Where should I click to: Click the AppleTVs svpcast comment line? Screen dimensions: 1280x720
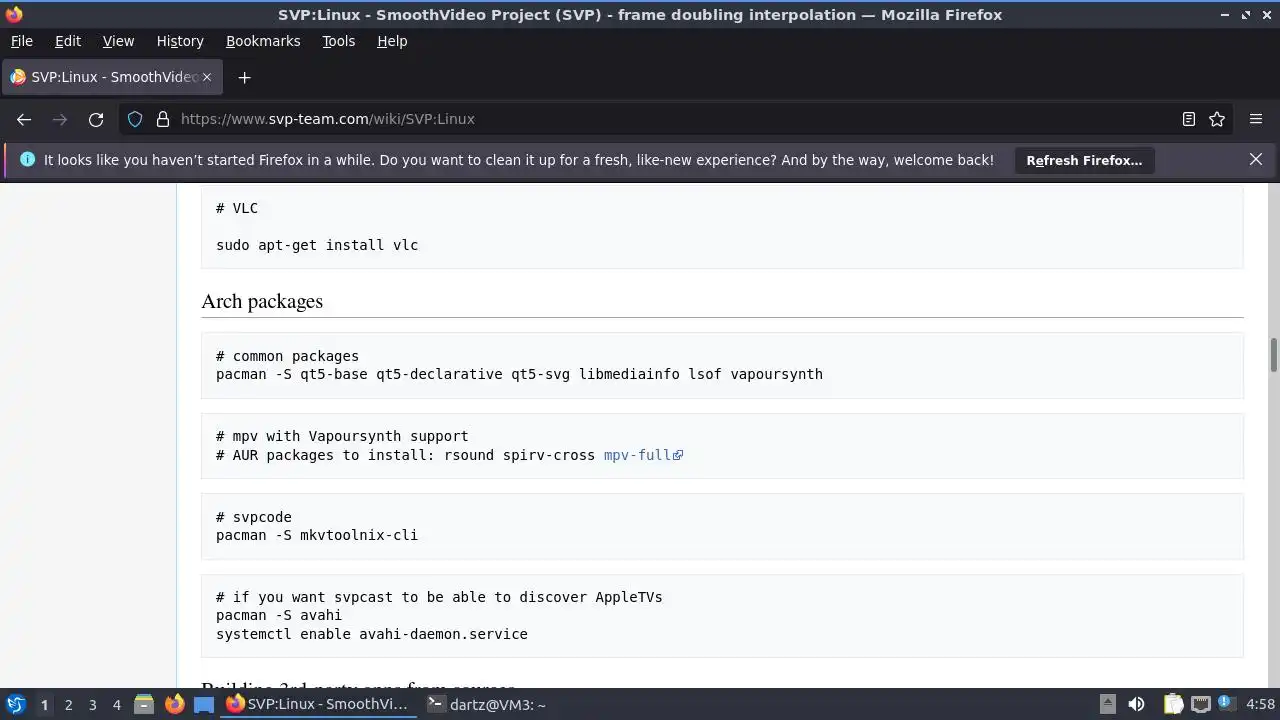pyautogui.click(x=439, y=597)
